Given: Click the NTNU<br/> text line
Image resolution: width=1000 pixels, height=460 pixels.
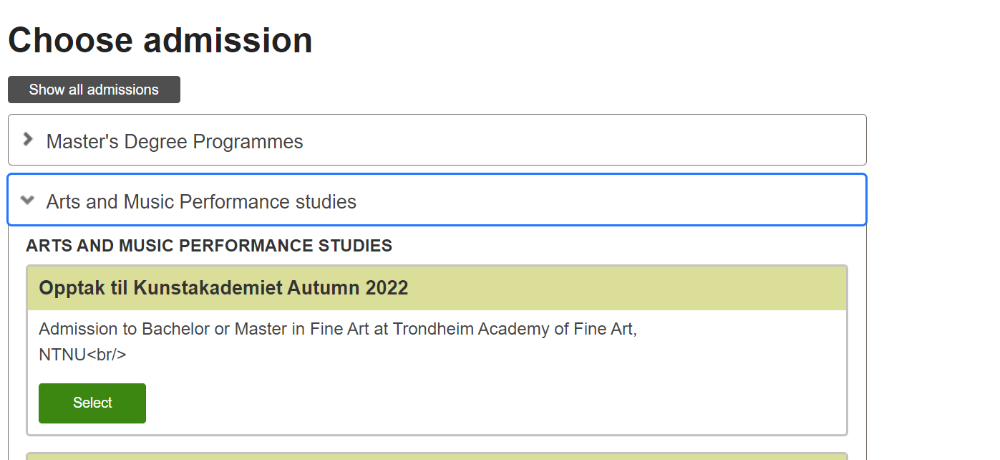Looking at the screenshot, I should coord(82,354).
